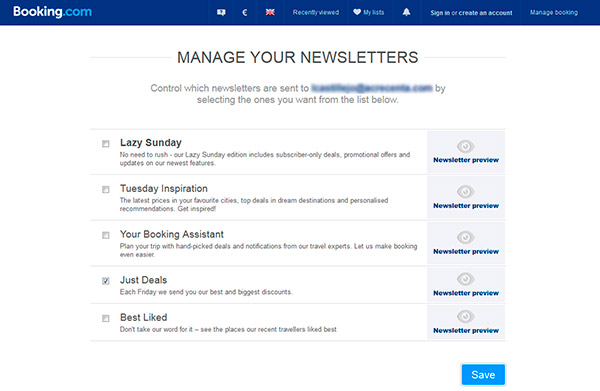Screen dimensions: 600x391
Task: Click the Save button
Action: 483,375
